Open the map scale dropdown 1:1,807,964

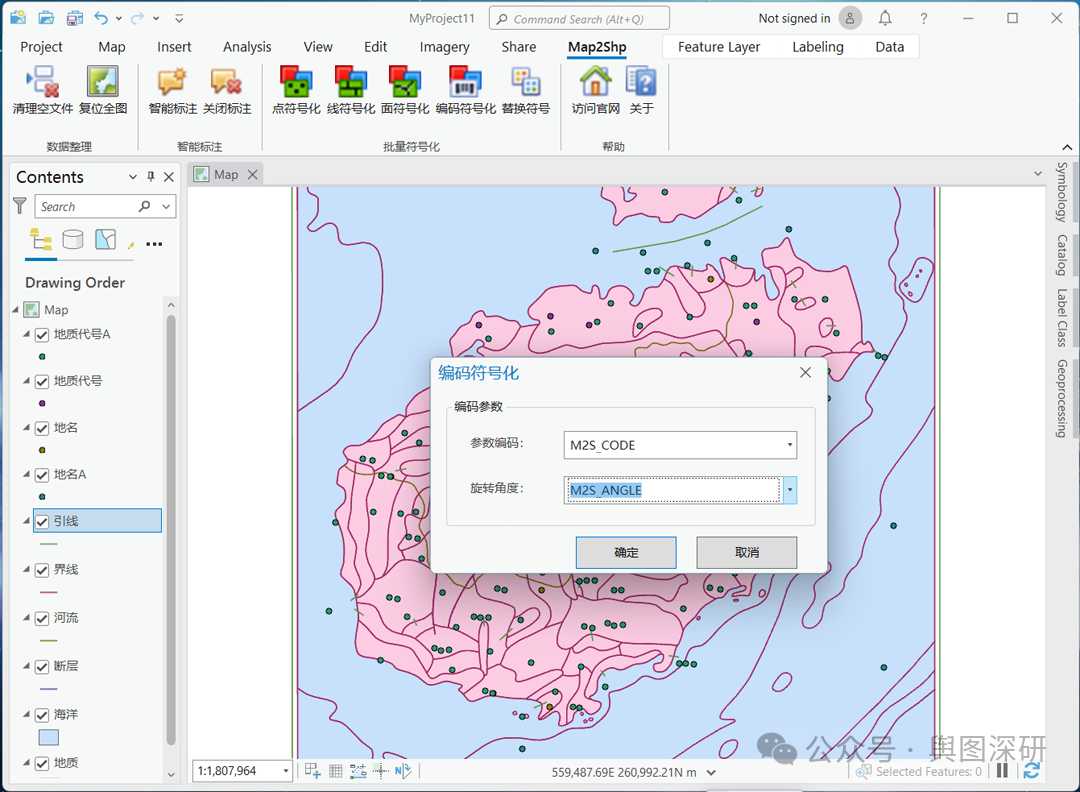286,771
